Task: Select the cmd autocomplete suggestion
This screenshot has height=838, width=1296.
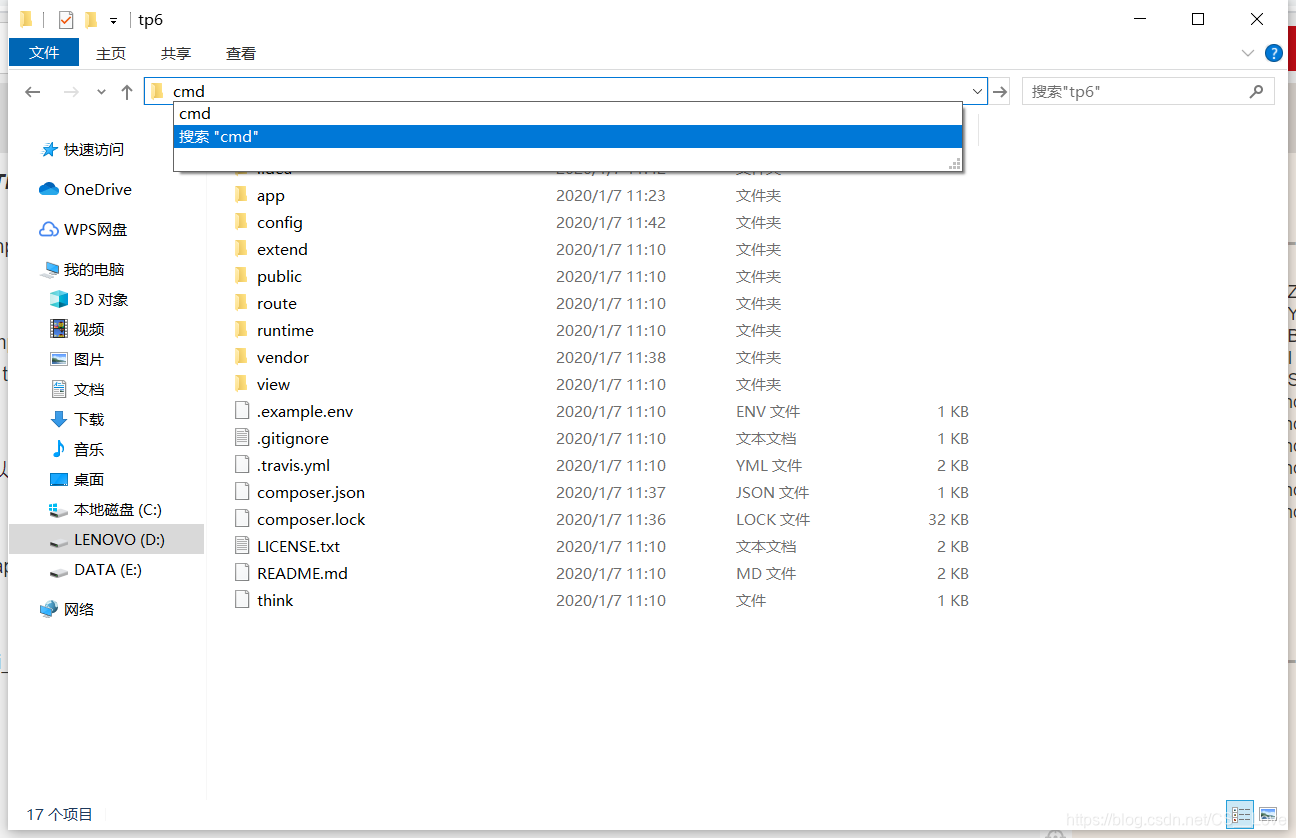Action: pos(568,114)
